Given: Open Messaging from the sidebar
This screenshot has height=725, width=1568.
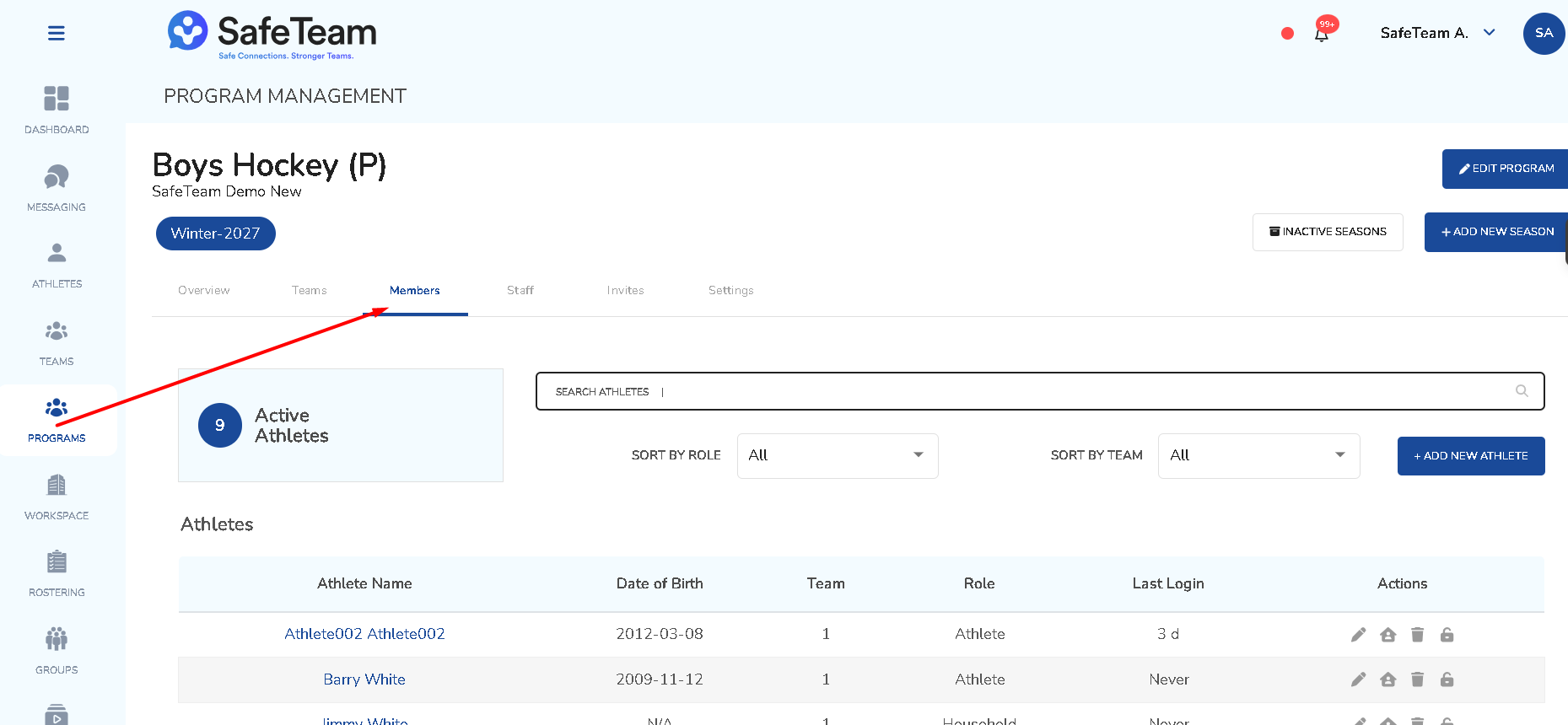Looking at the screenshot, I should 57,187.
